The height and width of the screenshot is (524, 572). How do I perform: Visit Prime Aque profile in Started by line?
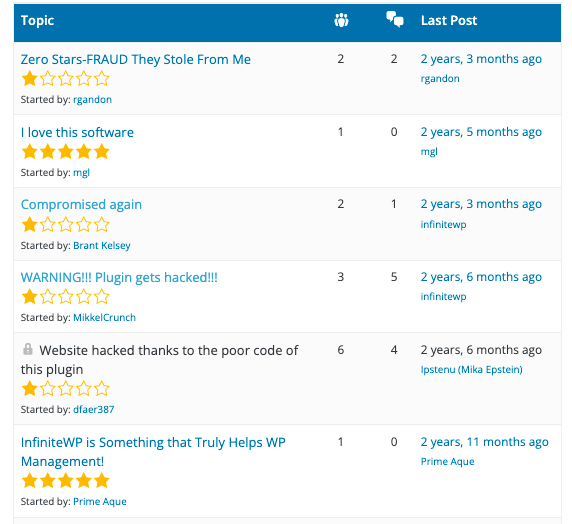(x=100, y=501)
